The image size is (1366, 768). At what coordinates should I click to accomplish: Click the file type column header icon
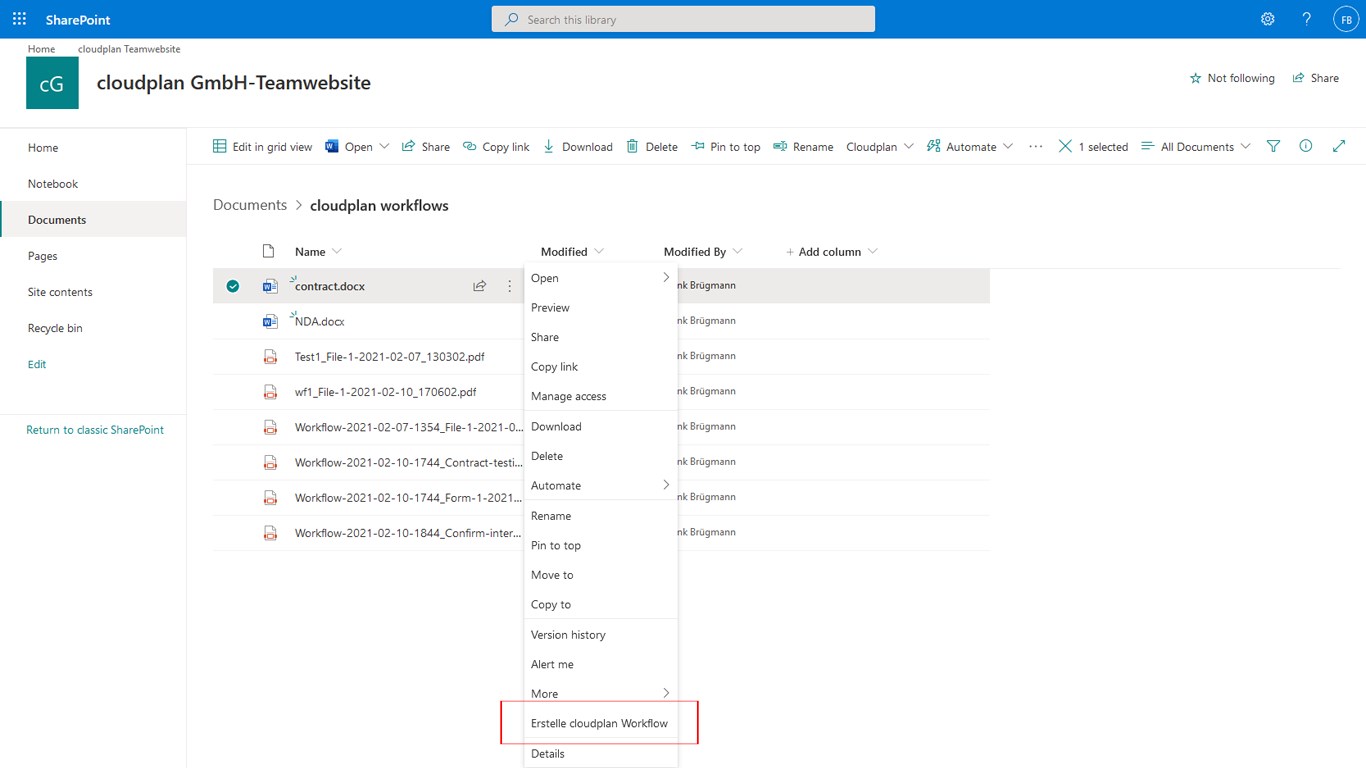(x=268, y=251)
